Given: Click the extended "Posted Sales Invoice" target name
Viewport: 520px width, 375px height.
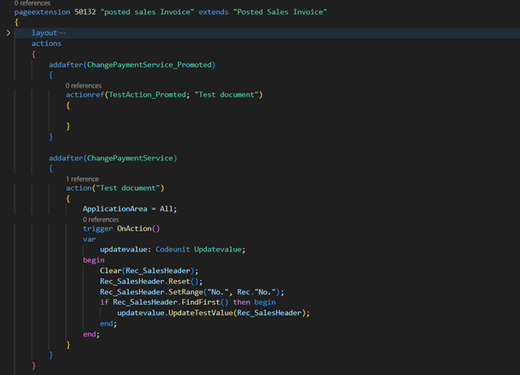Looking at the screenshot, I should (280, 12).
